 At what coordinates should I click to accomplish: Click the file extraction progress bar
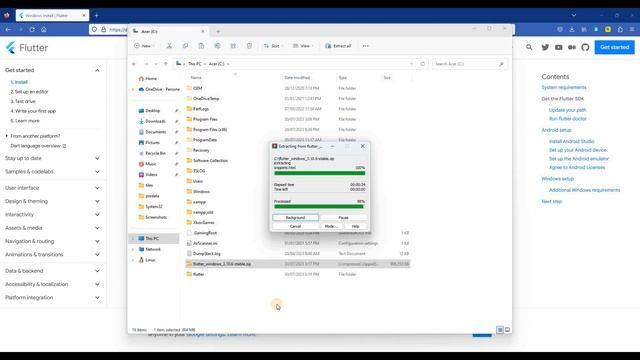(x=320, y=173)
